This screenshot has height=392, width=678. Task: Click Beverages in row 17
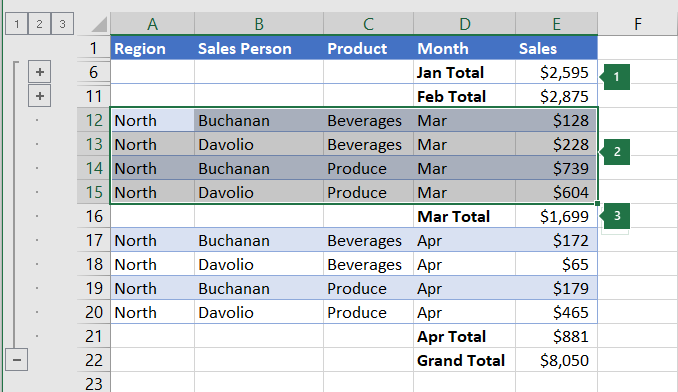tap(368, 240)
